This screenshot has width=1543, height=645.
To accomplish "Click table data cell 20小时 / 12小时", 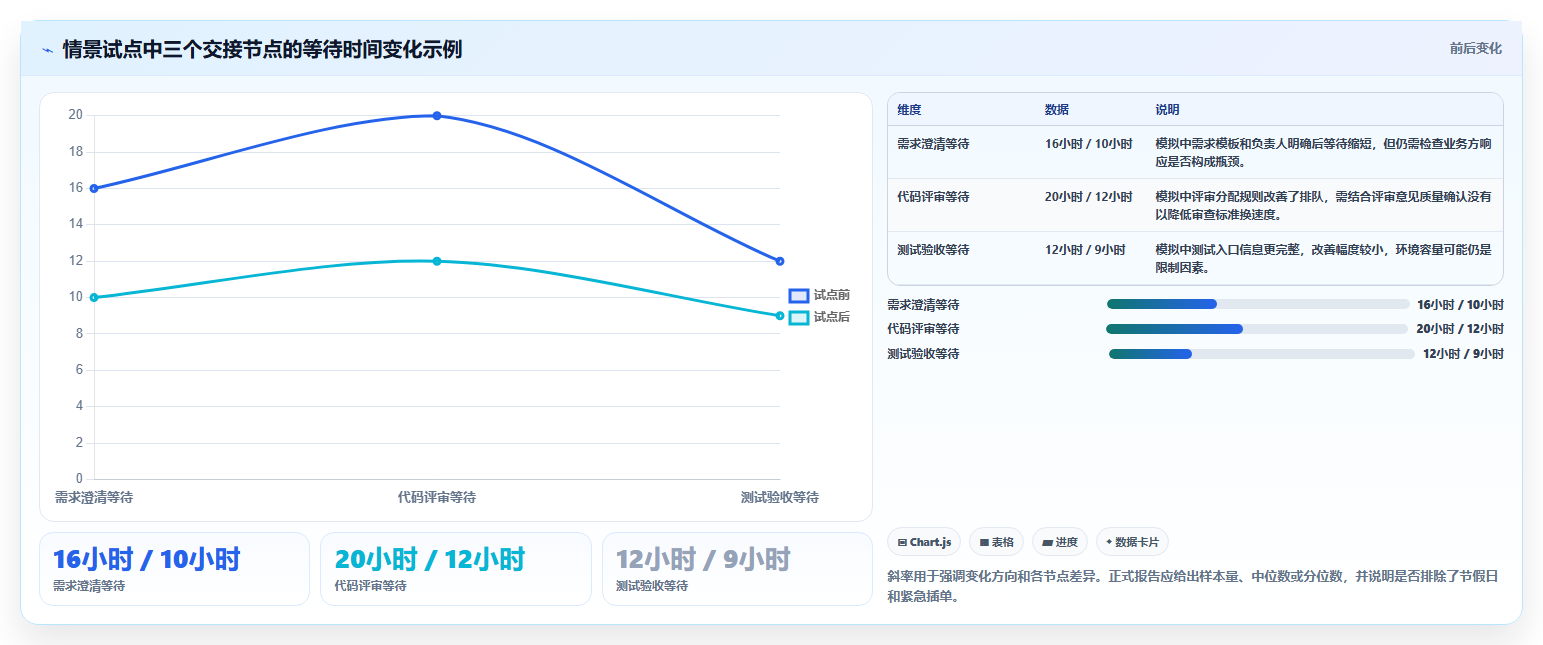I will pyautogui.click(x=1089, y=197).
